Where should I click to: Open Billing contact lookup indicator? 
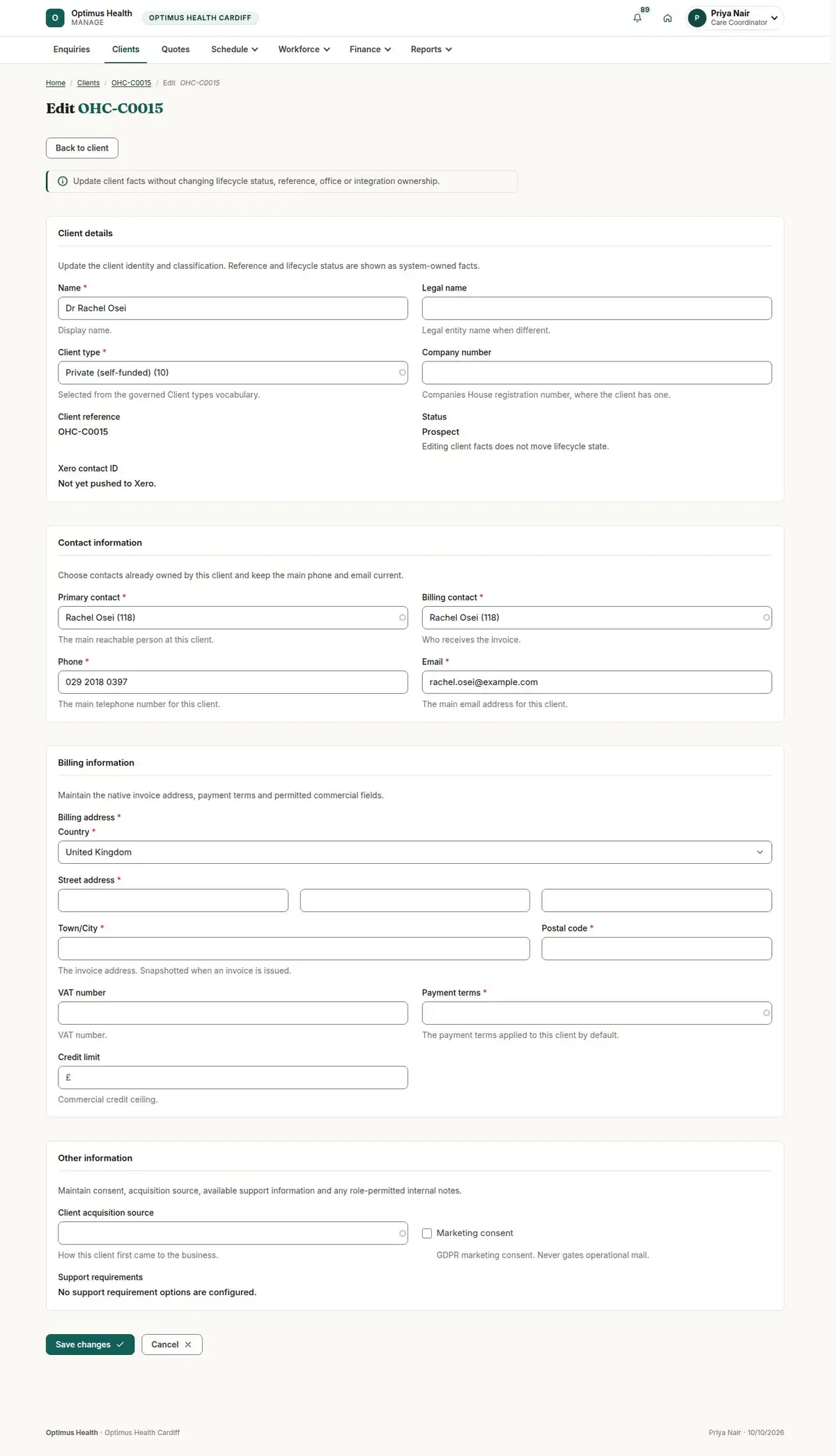pos(766,618)
